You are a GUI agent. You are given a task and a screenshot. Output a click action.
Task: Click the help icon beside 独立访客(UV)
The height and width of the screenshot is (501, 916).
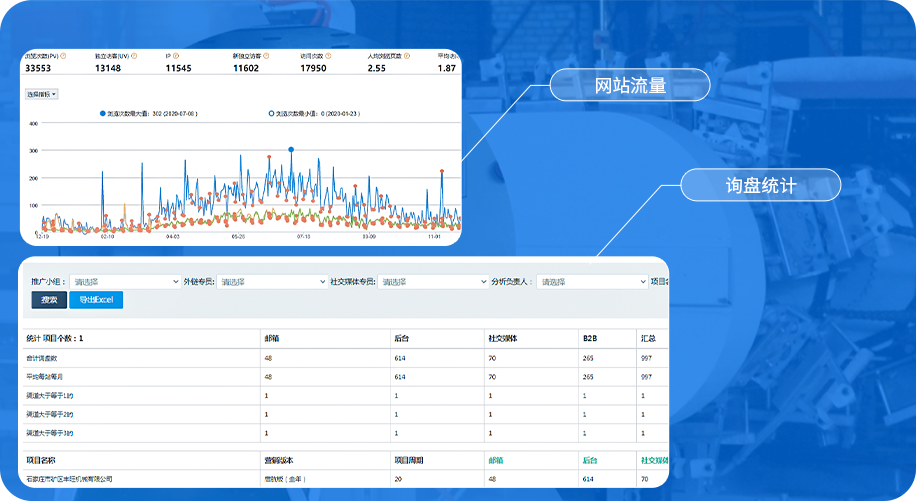tap(134, 56)
